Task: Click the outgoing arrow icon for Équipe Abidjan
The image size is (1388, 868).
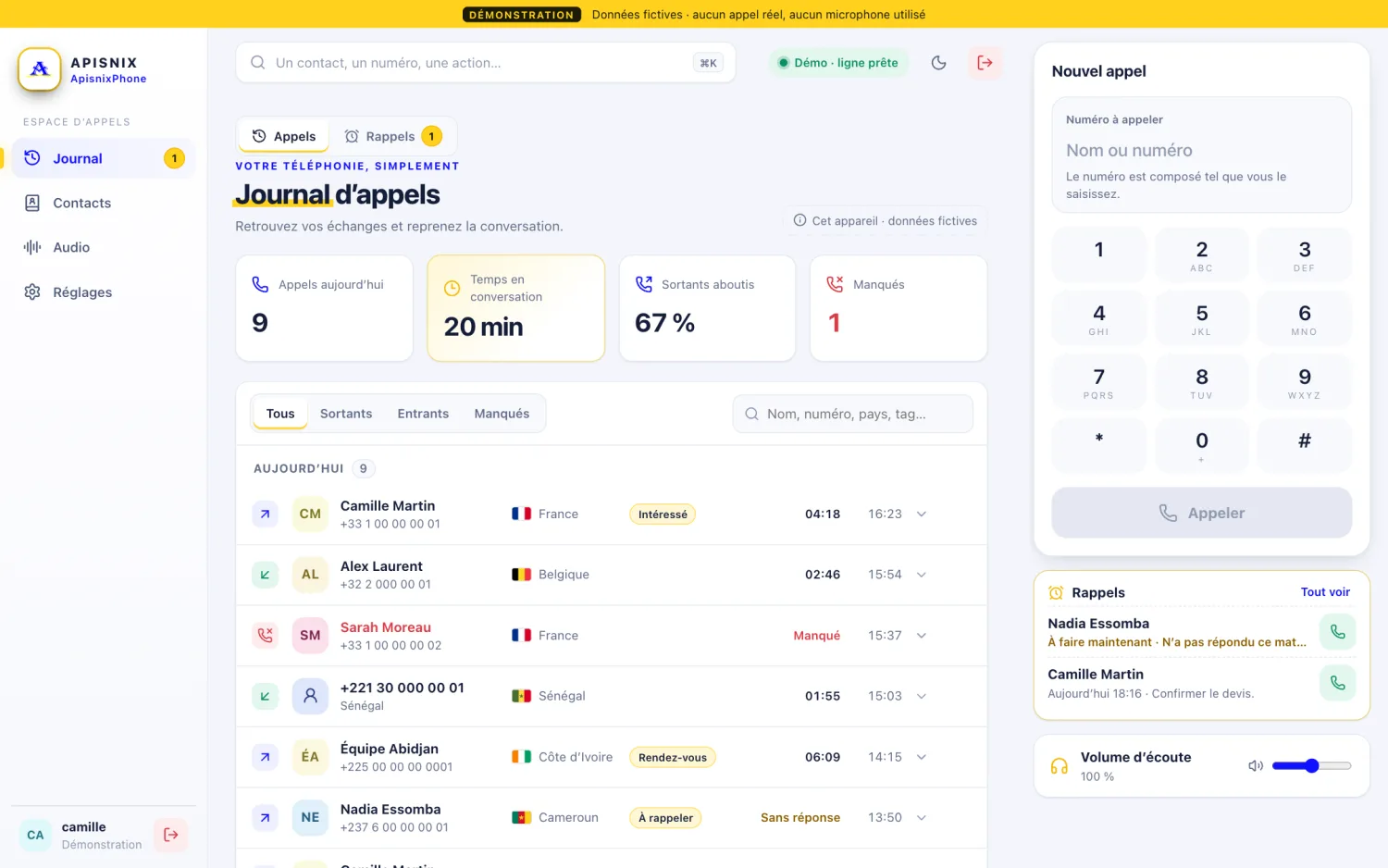Action: [x=266, y=757]
